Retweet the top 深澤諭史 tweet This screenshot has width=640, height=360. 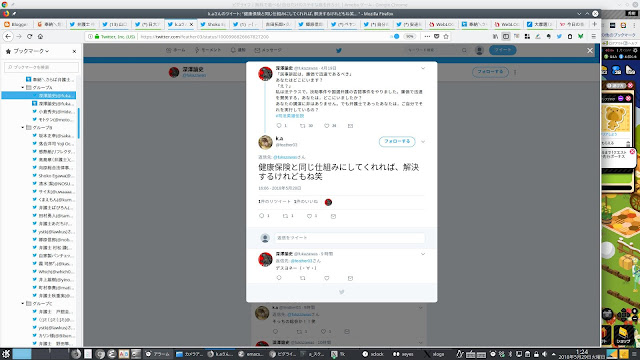pyautogui.click(x=303, y=126)
